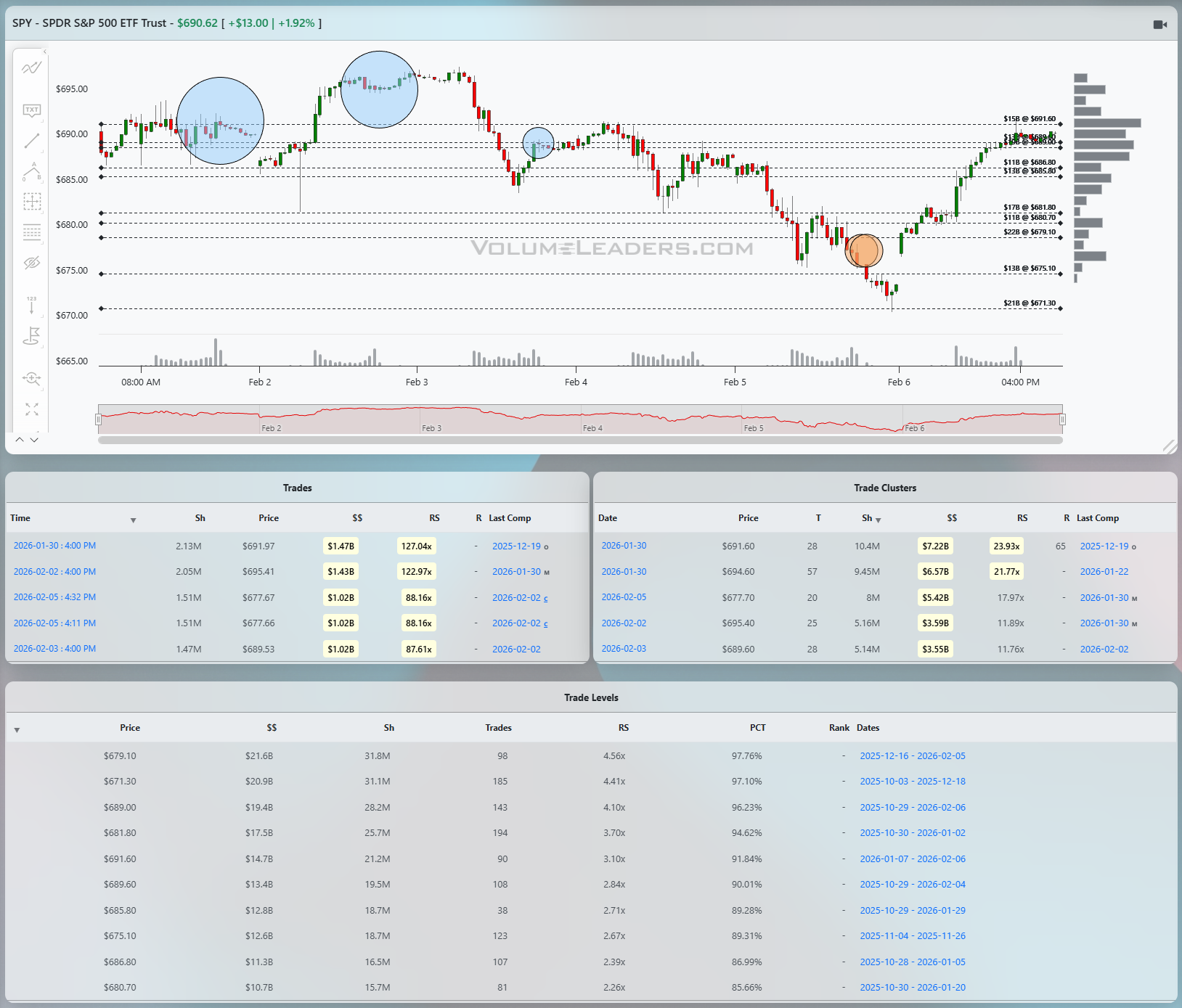Click $679.10 trade level price
This screenshot has width=1182, height=1008.
(120, 756)
